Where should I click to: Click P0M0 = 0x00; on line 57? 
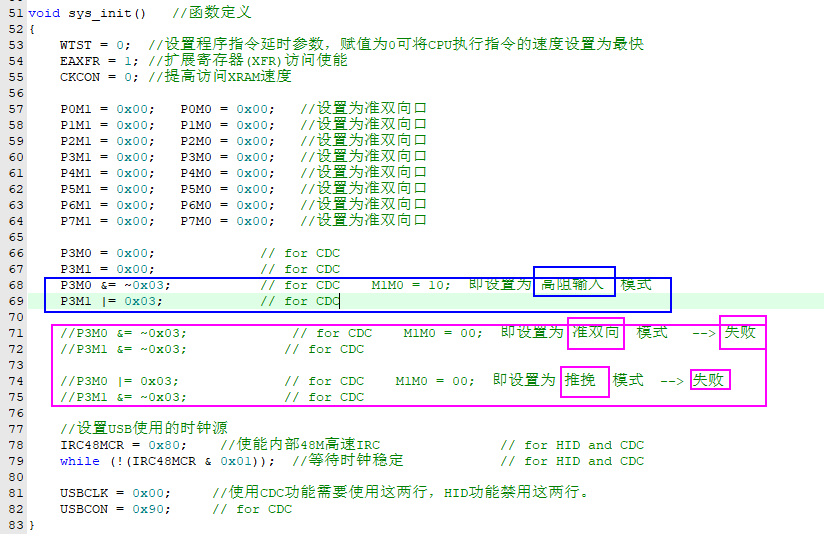point(228,109)
